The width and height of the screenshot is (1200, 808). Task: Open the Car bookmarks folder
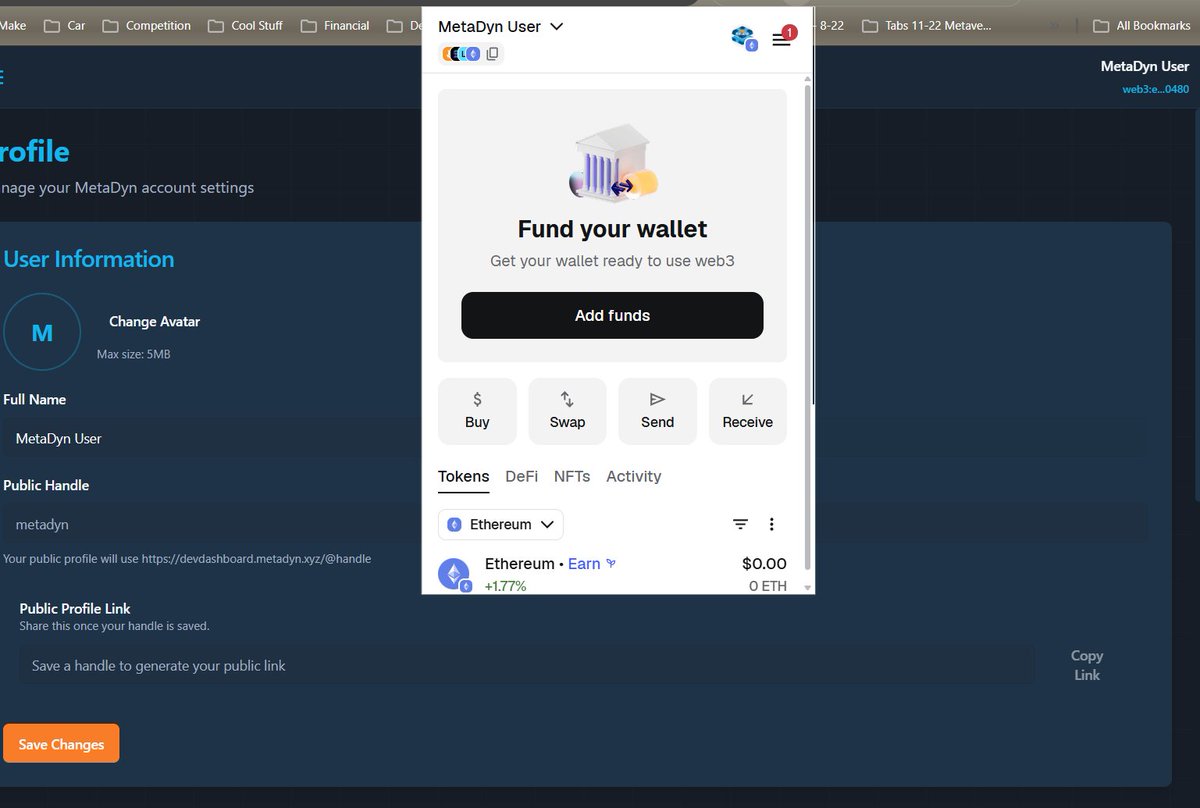click(63, 25)
